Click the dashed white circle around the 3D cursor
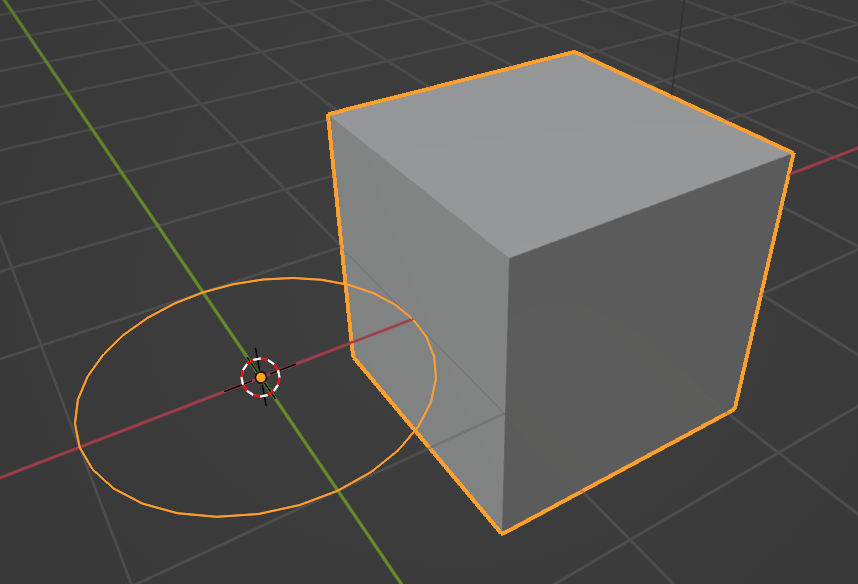 click(x=263, y=360)
